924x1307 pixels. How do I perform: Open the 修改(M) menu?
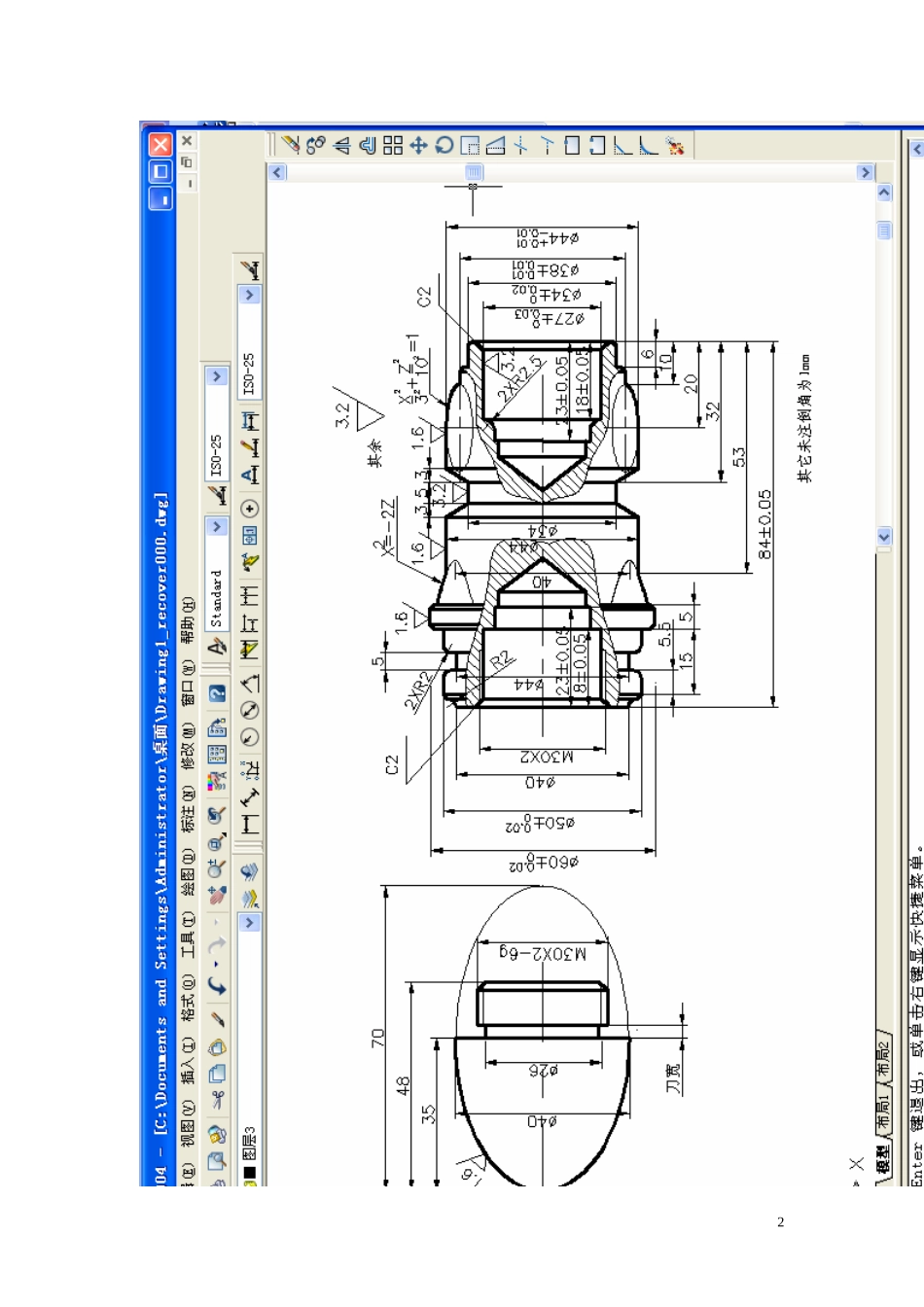[188, 747]
